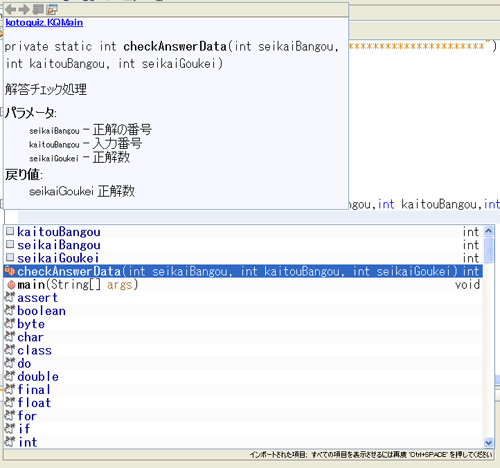Click the public method icon beside main
The height and width of the screenshot is (468, 500).
click(x=11, y=285)
